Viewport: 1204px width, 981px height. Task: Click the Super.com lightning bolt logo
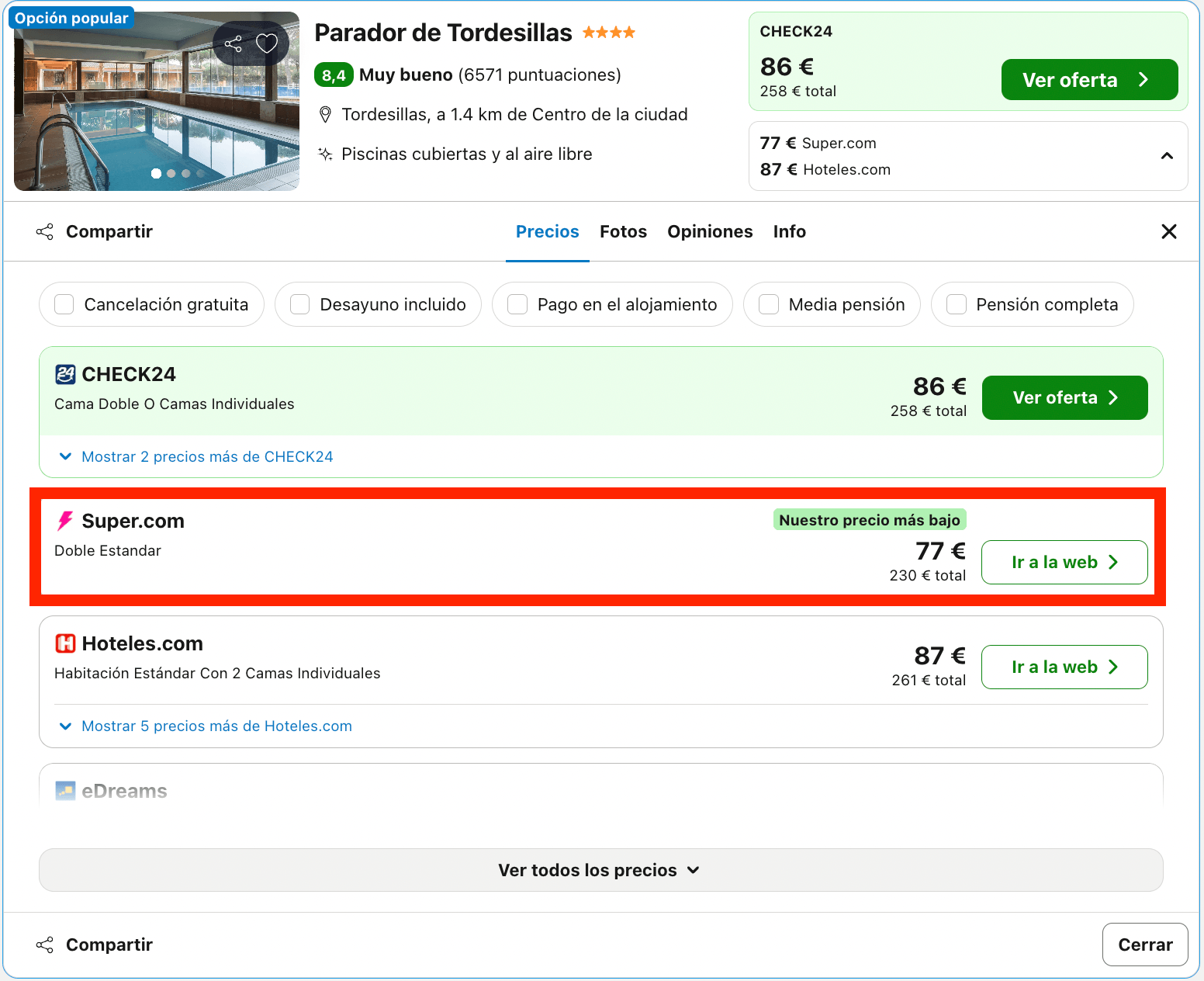tap(65, 521)
